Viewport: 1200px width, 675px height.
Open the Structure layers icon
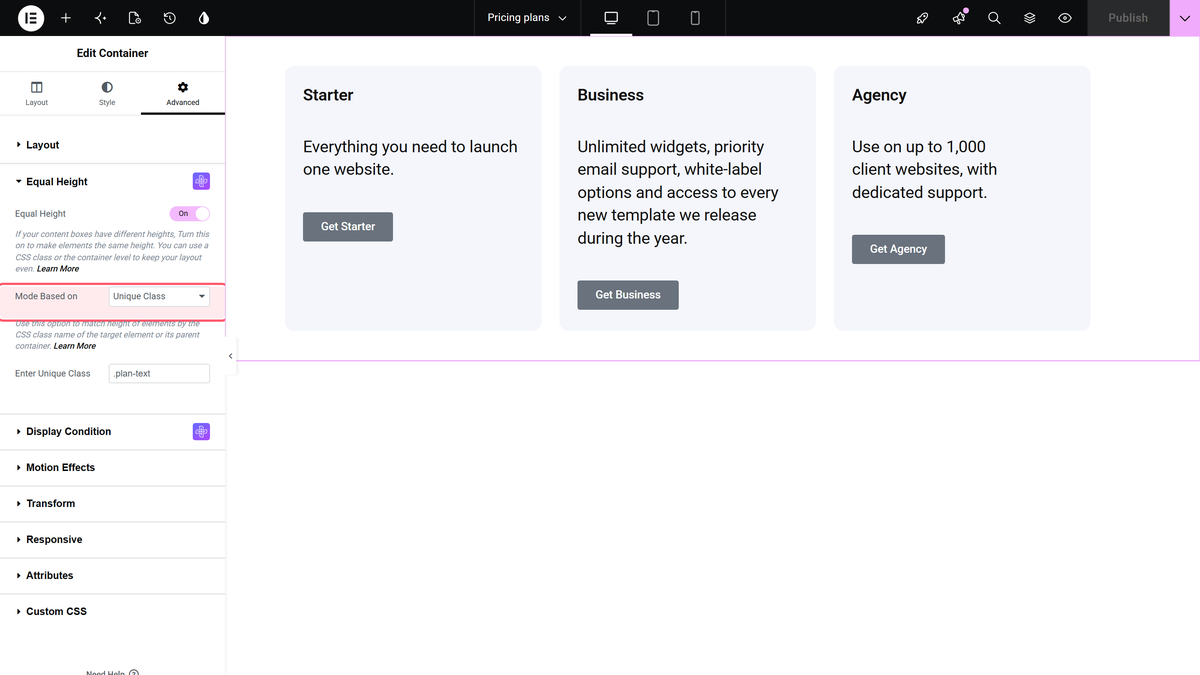point(1030,18)
